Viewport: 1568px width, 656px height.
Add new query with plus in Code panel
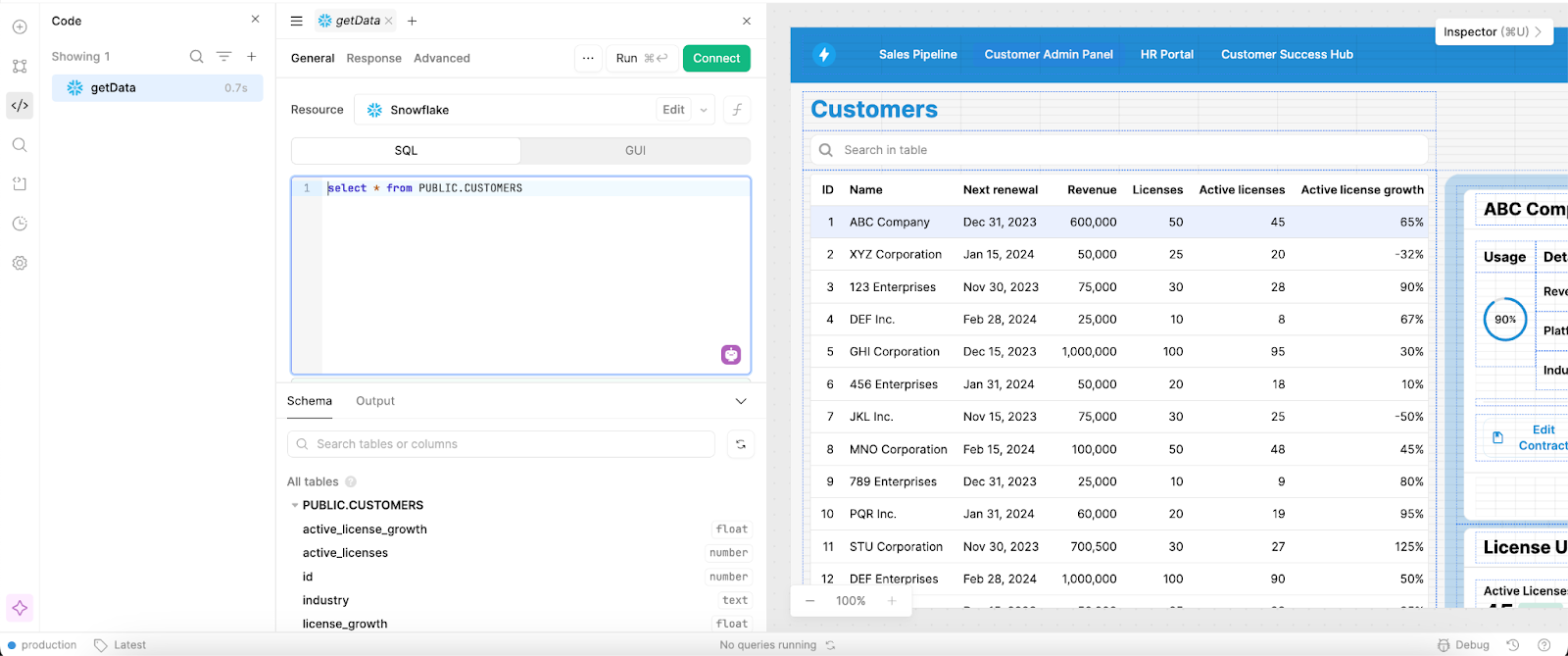(252, 57)
